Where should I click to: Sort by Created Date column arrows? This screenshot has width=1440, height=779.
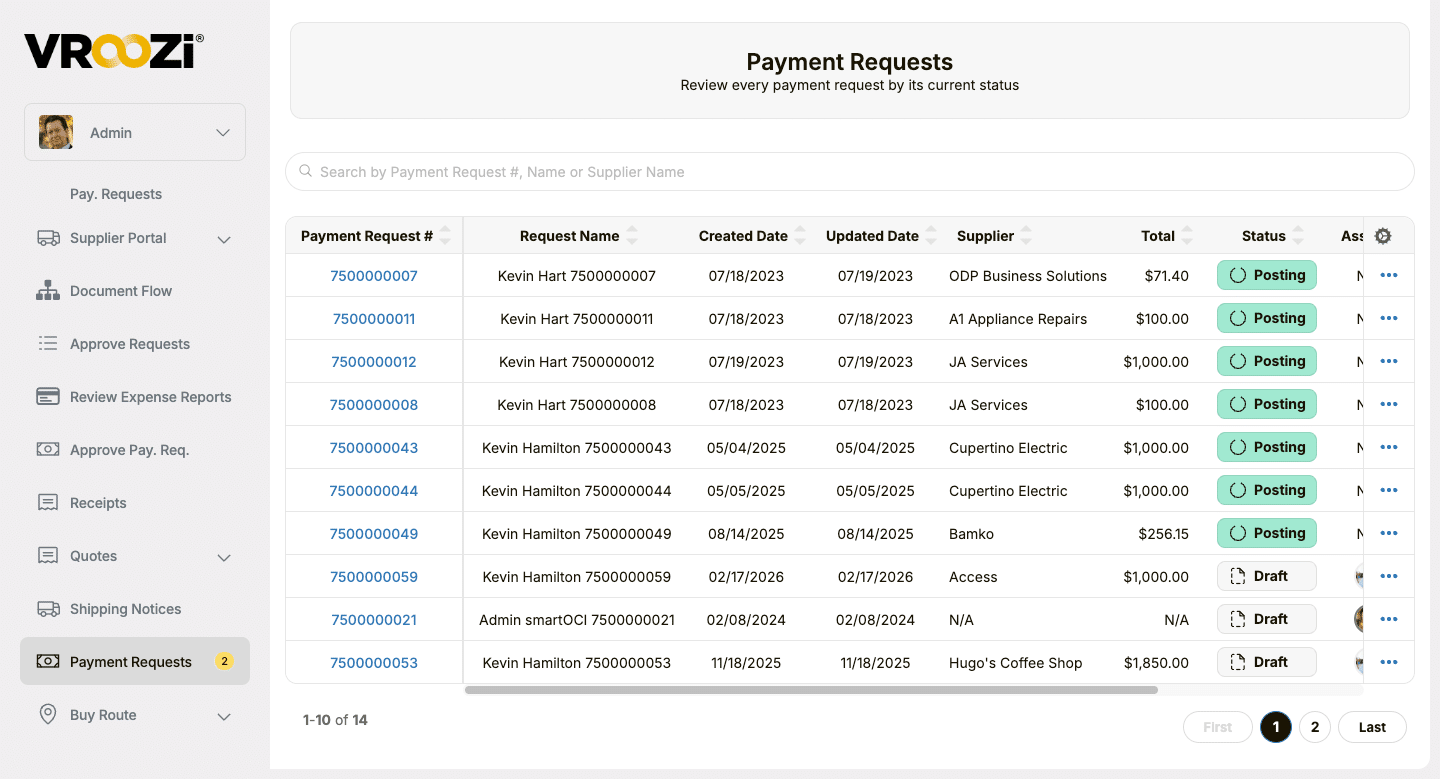point(800,236)
